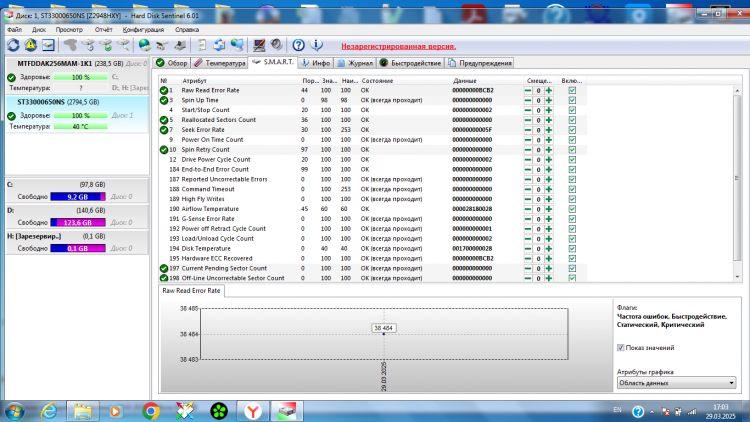Click the disk with green check icon
750x422 pixels.
106,45
